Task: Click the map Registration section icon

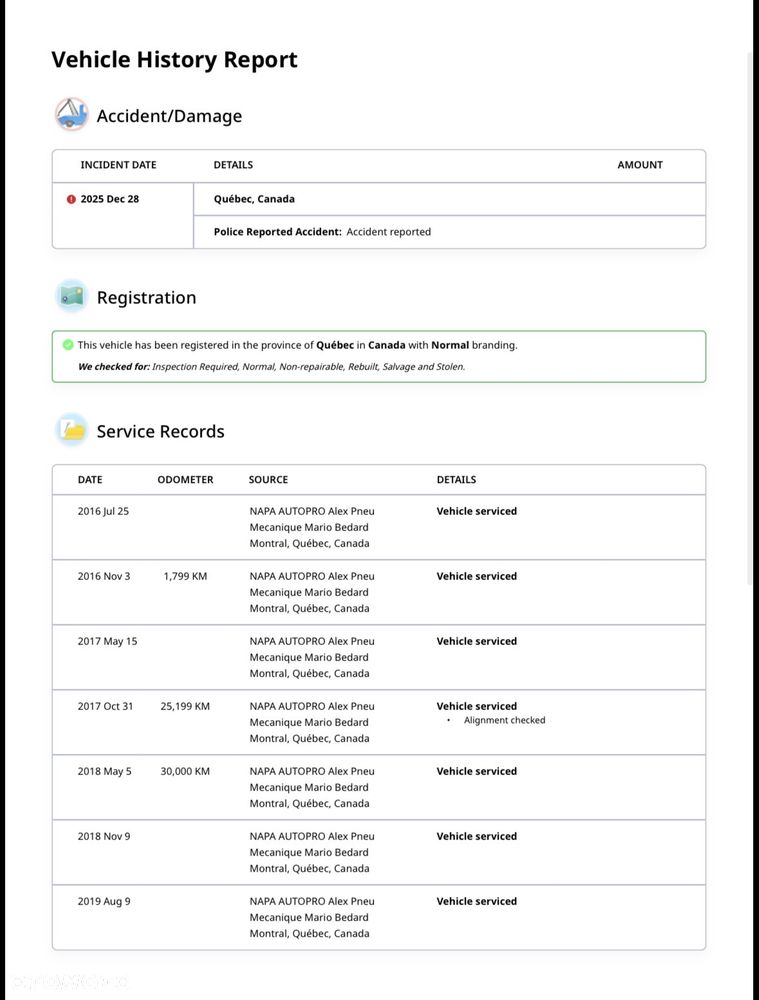Action: click(71, 296)
